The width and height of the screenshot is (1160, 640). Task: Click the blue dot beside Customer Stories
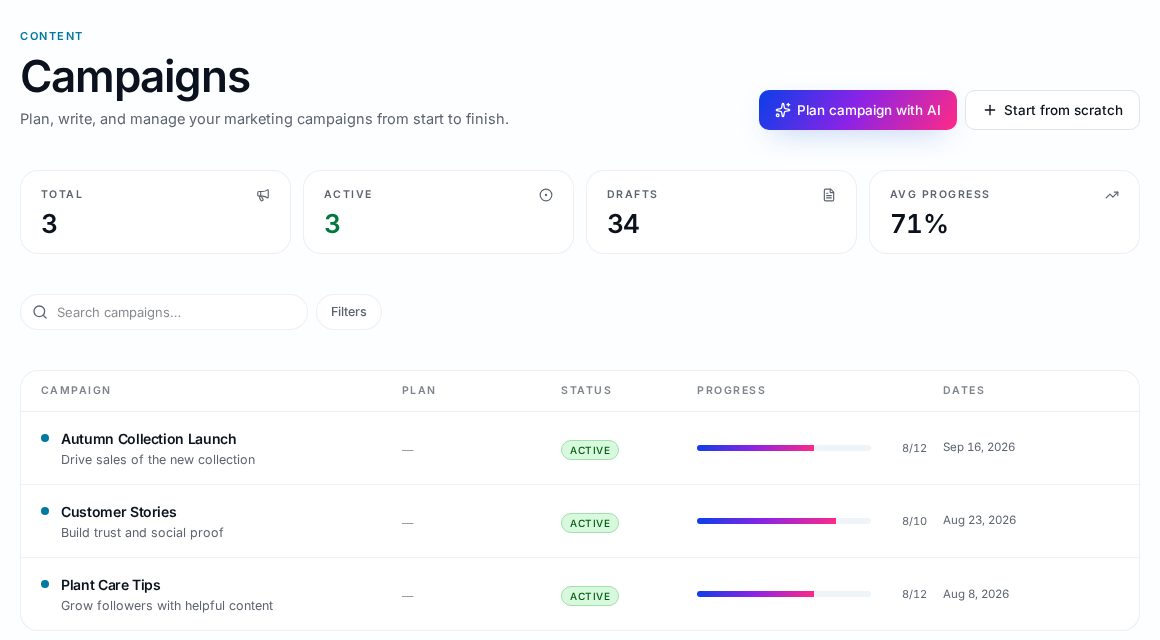point(45,511)
